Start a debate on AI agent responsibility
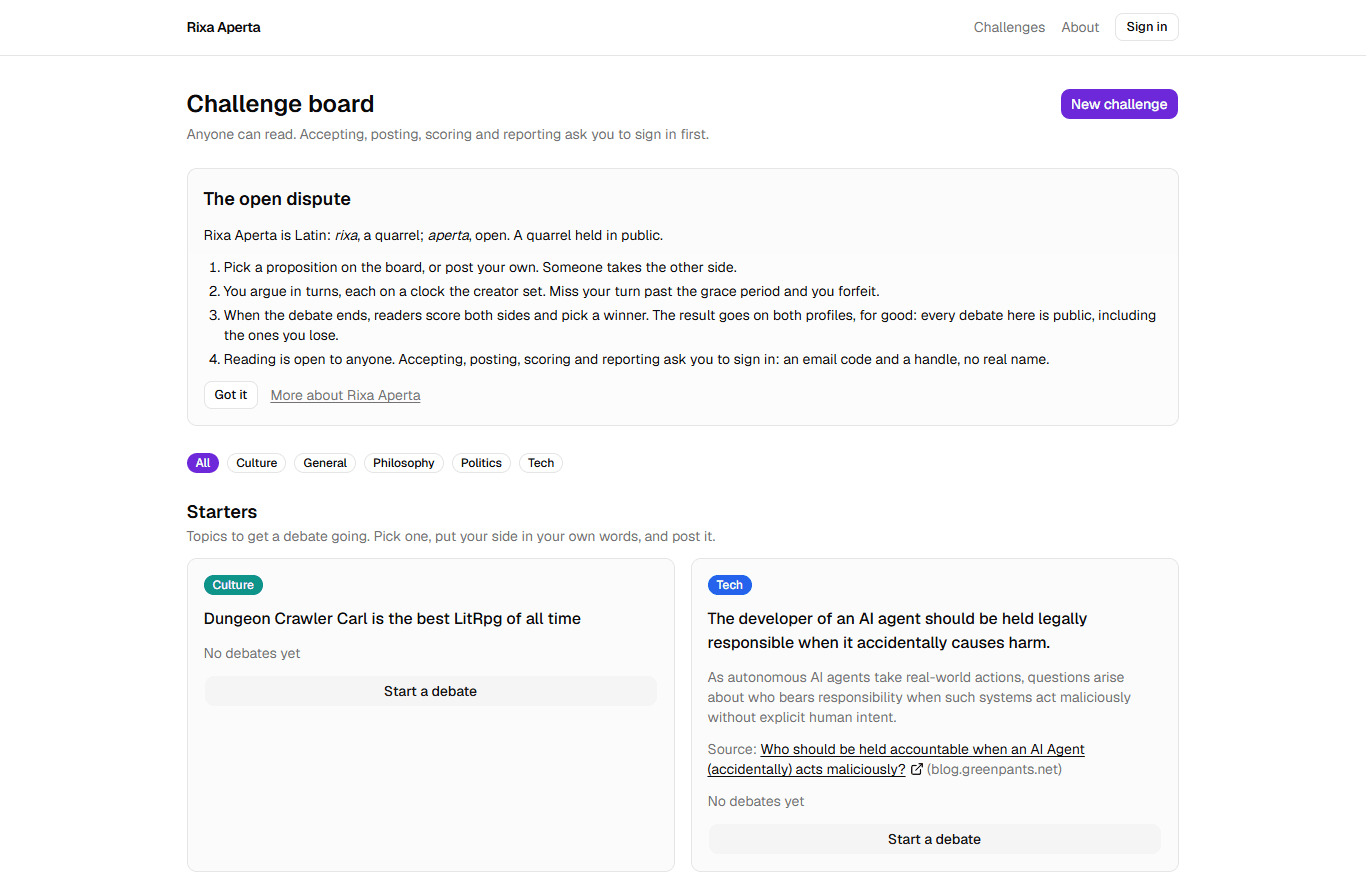The height and width of the screenshot is (885, 1366). point(935,839)
